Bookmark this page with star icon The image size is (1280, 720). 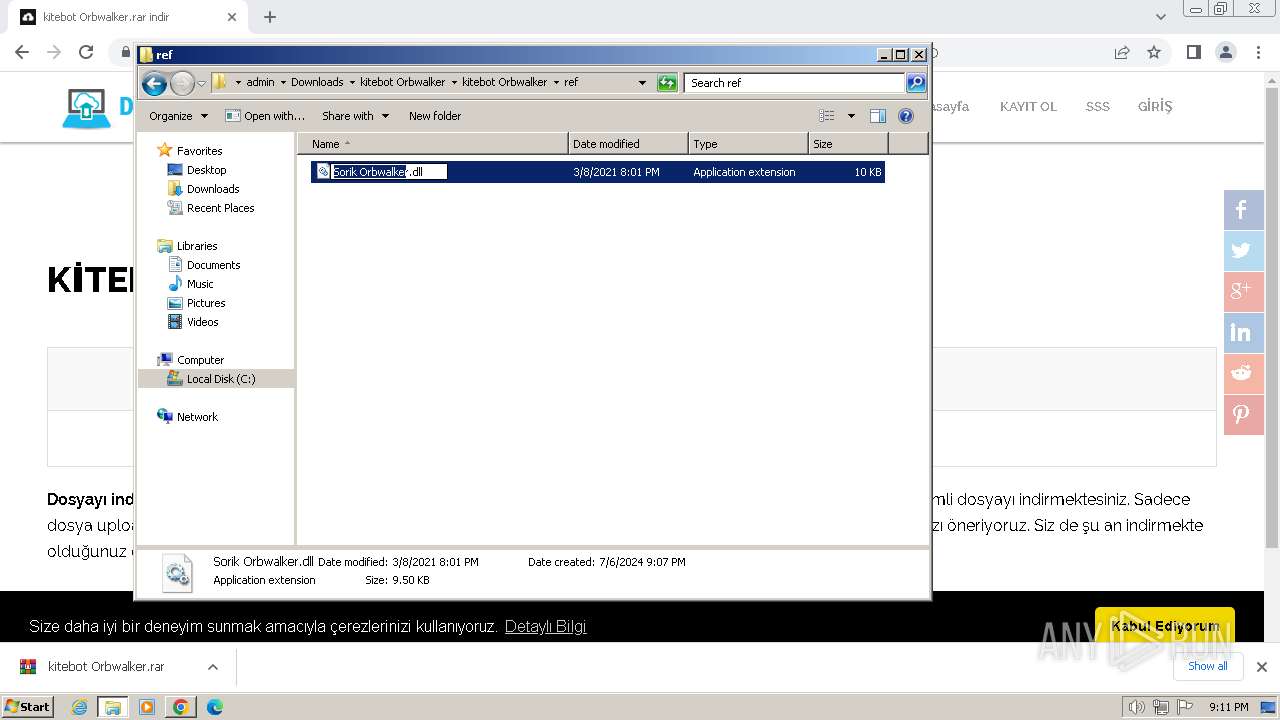point(1154,52)
